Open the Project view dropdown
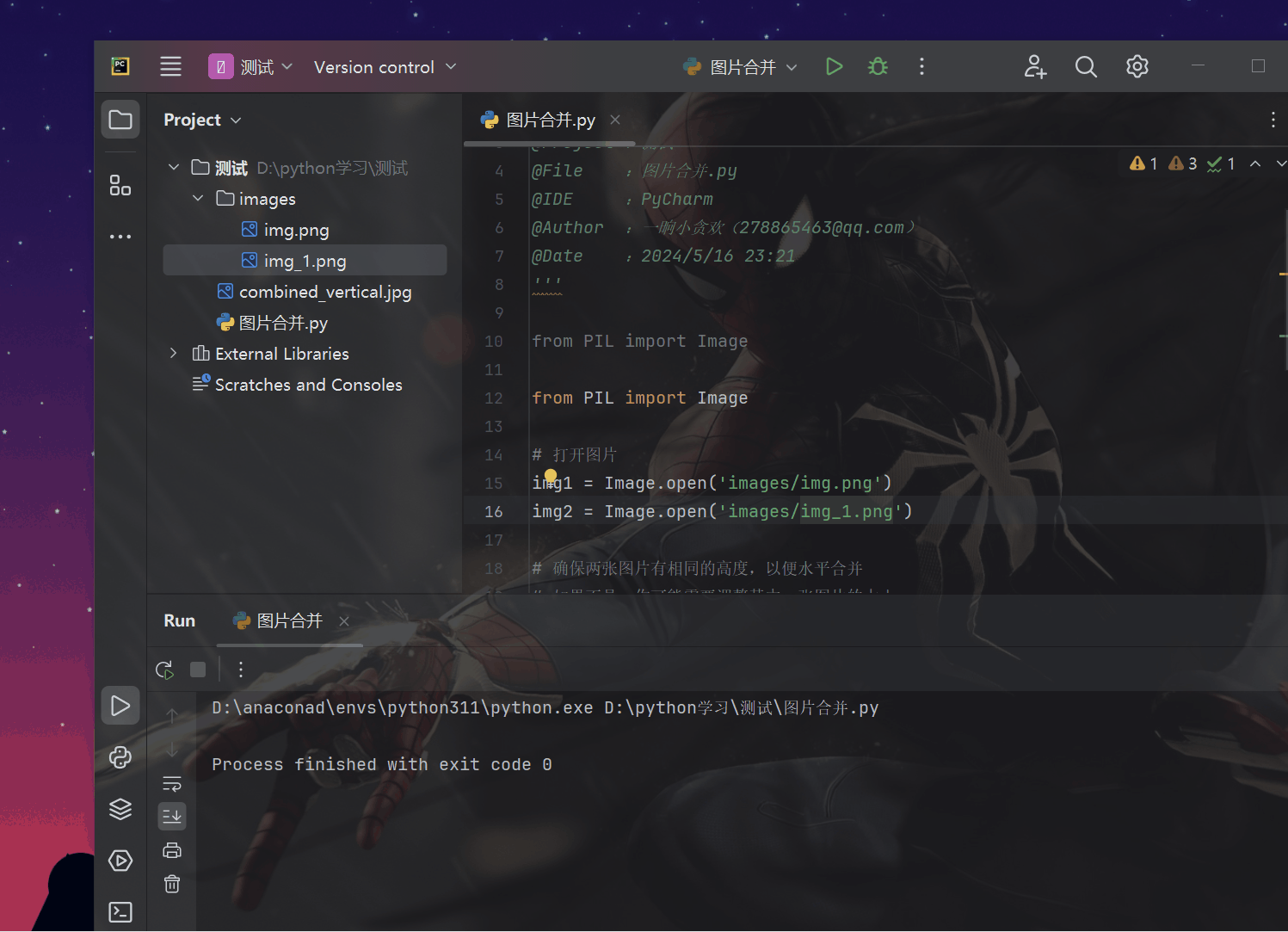This screenshot has height=932, width=1288. point(202,120)
